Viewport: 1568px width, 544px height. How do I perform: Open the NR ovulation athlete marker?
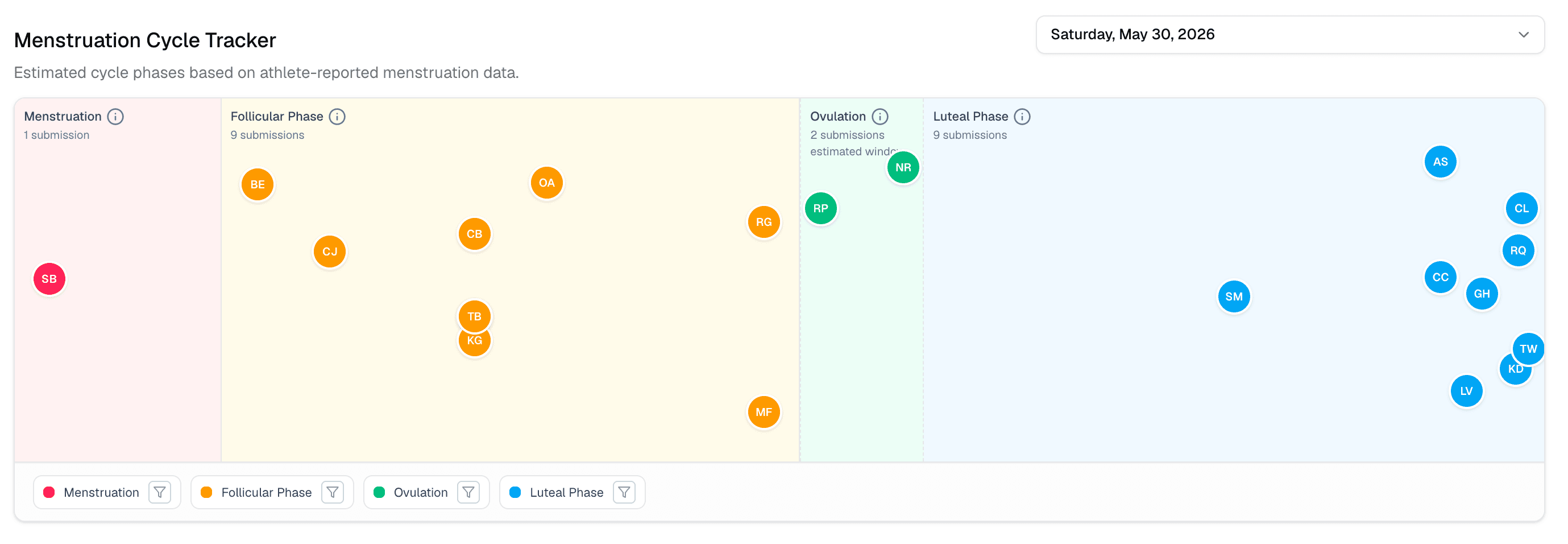pos(903,167)
